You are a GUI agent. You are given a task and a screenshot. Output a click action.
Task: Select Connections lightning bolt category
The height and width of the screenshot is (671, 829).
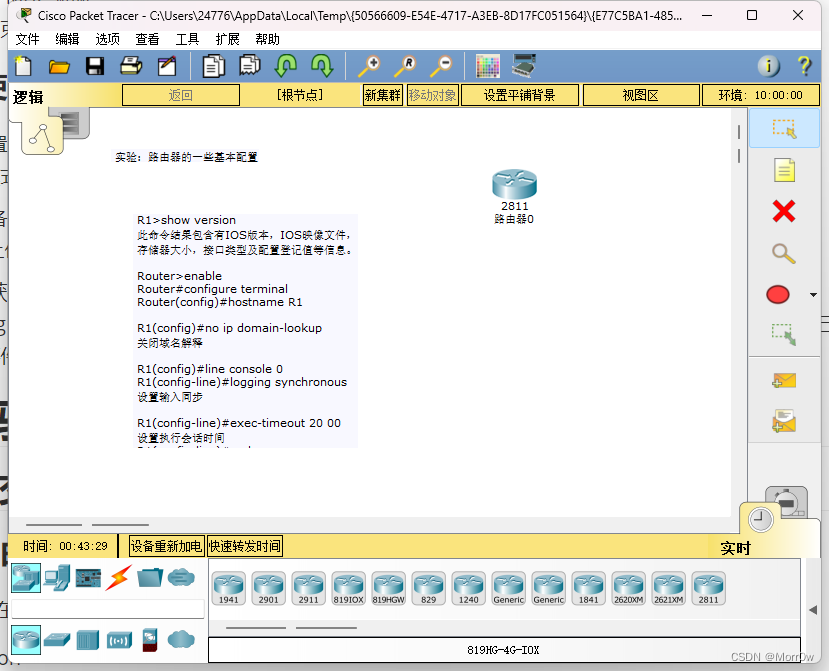point(119,577)
